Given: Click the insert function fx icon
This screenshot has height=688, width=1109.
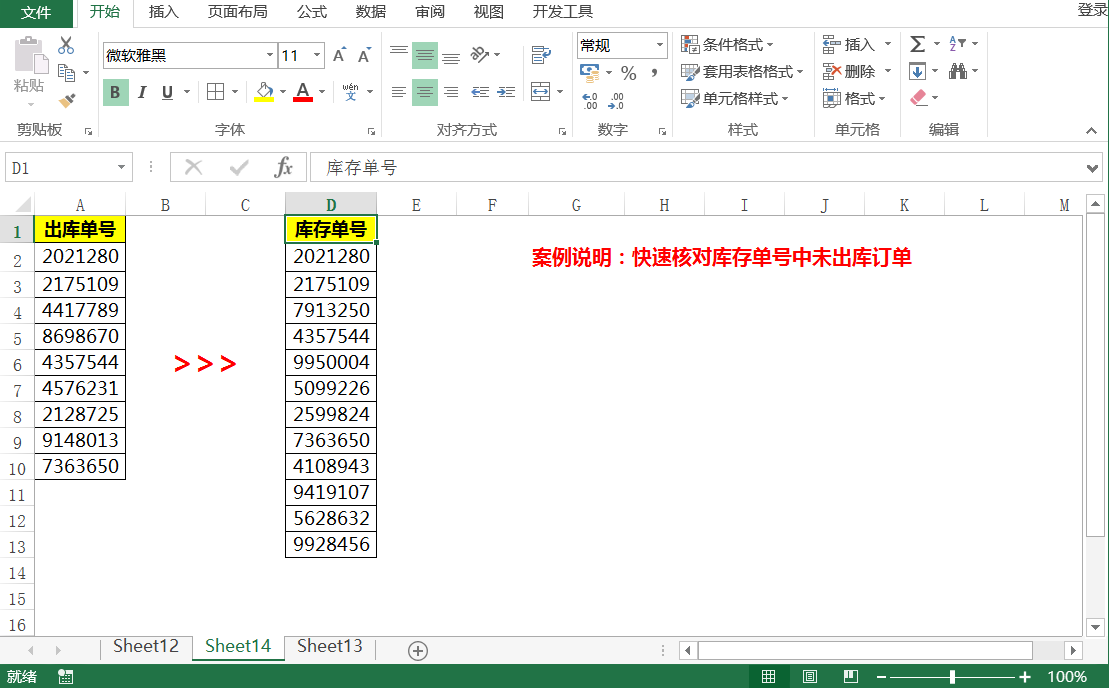Looking at the screenshot, I should (283, 168).
